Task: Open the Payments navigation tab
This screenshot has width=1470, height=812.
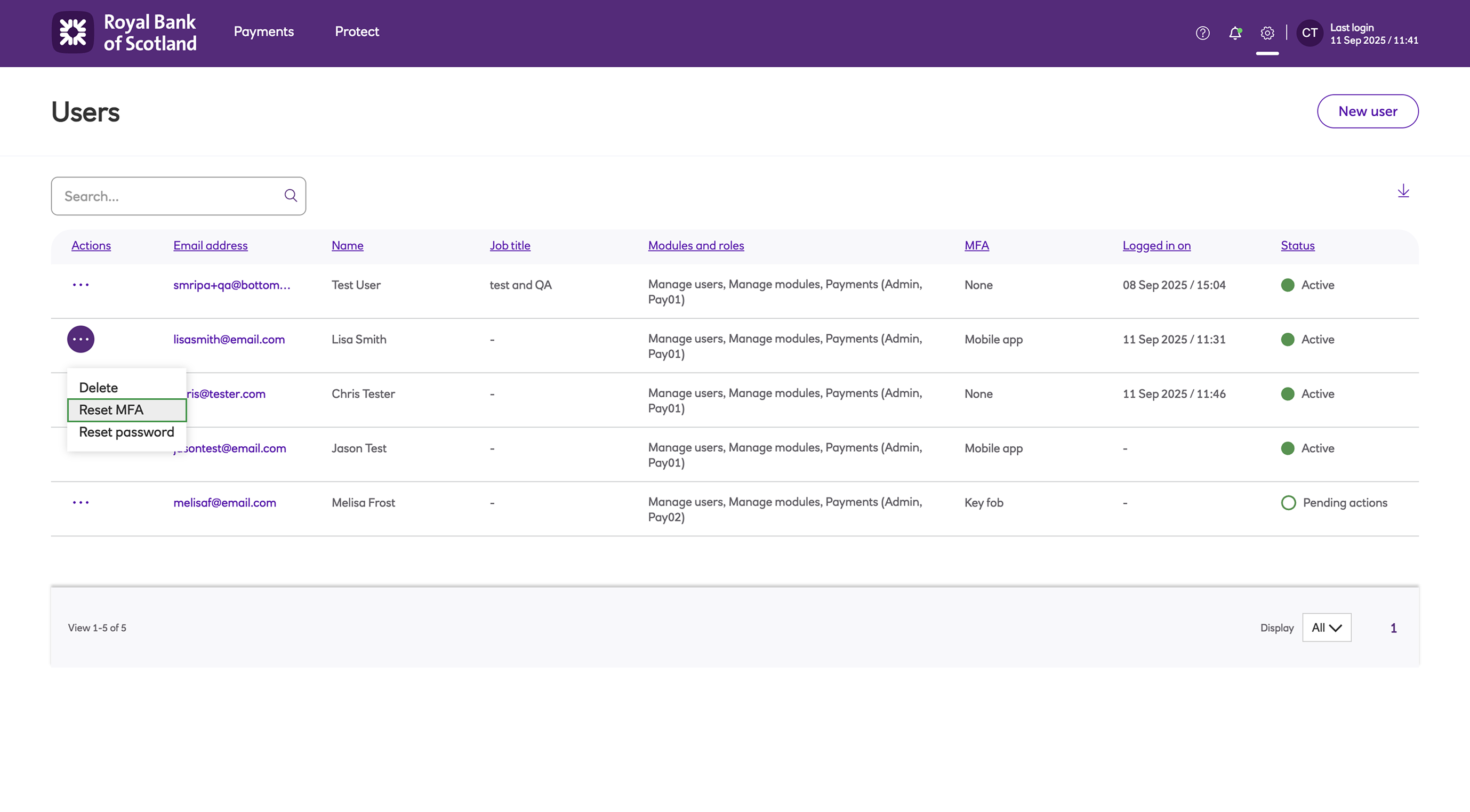Action: 263,32
